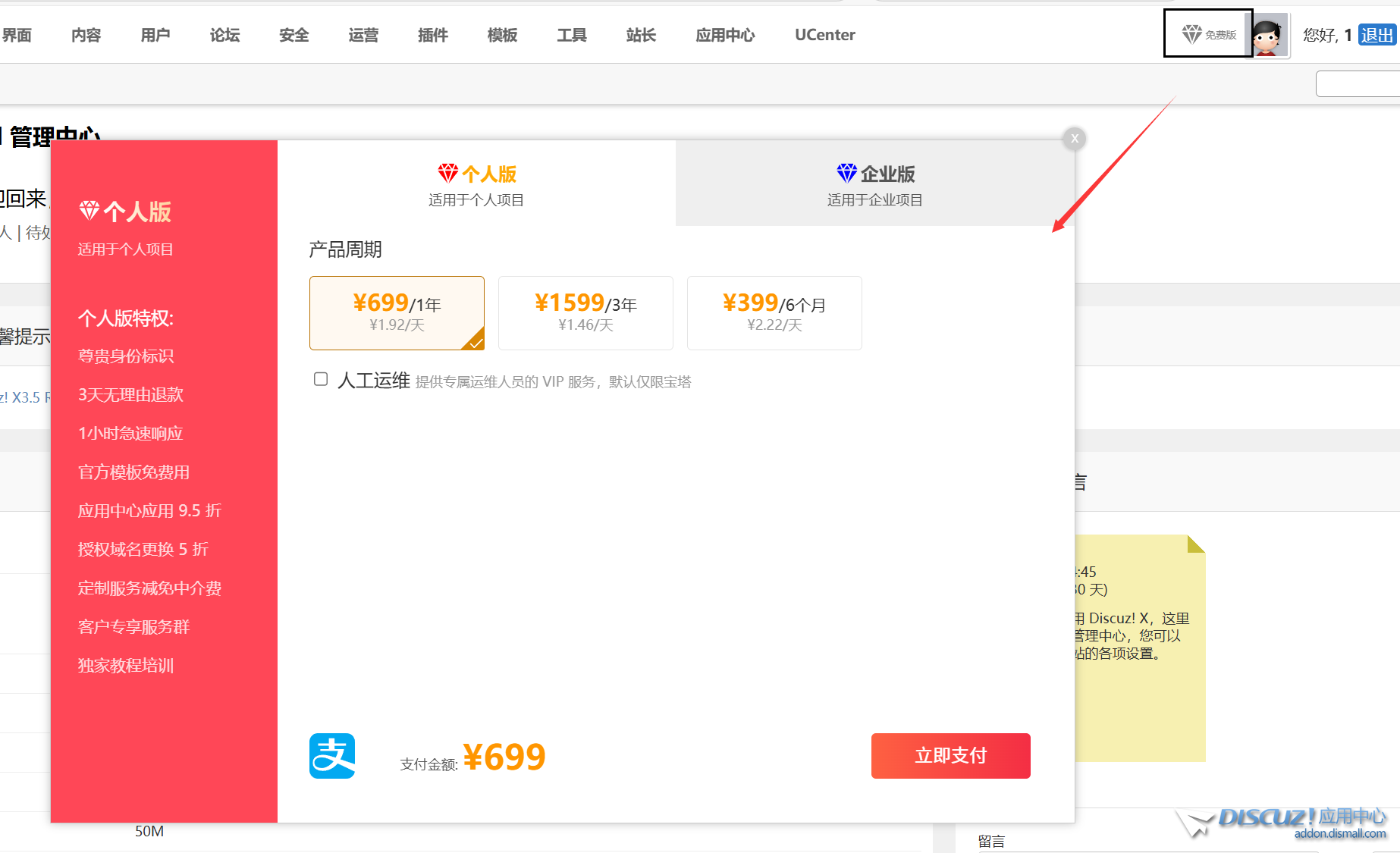1400x853 pixels.
Task: Switch to the 企业版 tab
Action: [x=874, y=183]
